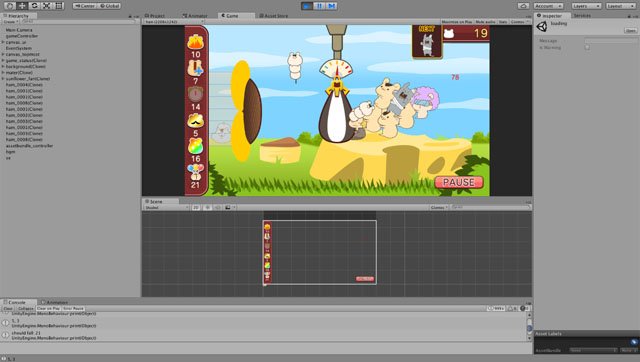Open the Game view Gizmos dropdown
Viewport: 640px width, 362px height.
[520, 22]
